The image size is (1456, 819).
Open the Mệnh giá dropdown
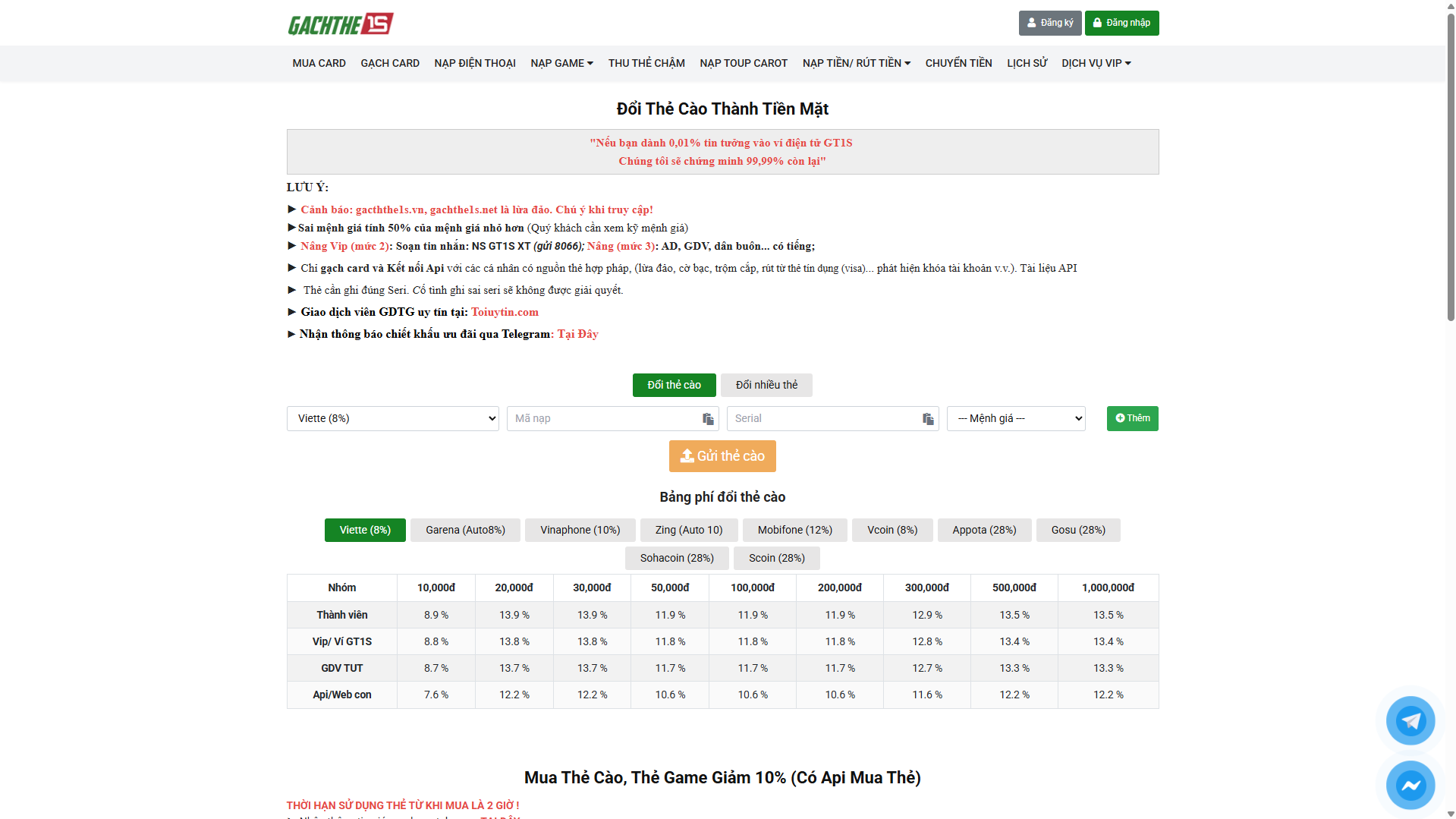(x=1016, y=418)
